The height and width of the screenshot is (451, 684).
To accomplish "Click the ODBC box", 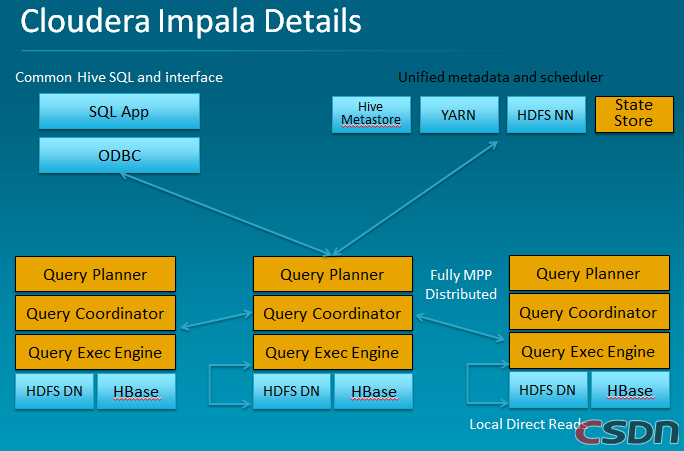I will click(x=119, y=156).
